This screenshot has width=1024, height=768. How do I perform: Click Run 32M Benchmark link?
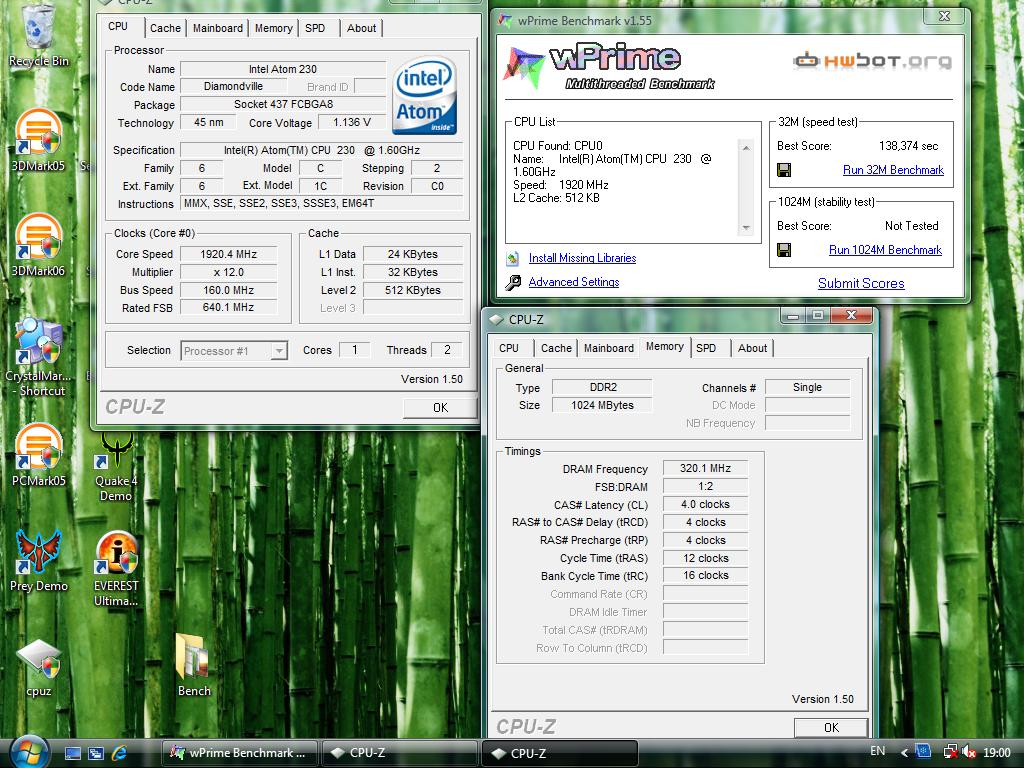[x=893, y=170]
